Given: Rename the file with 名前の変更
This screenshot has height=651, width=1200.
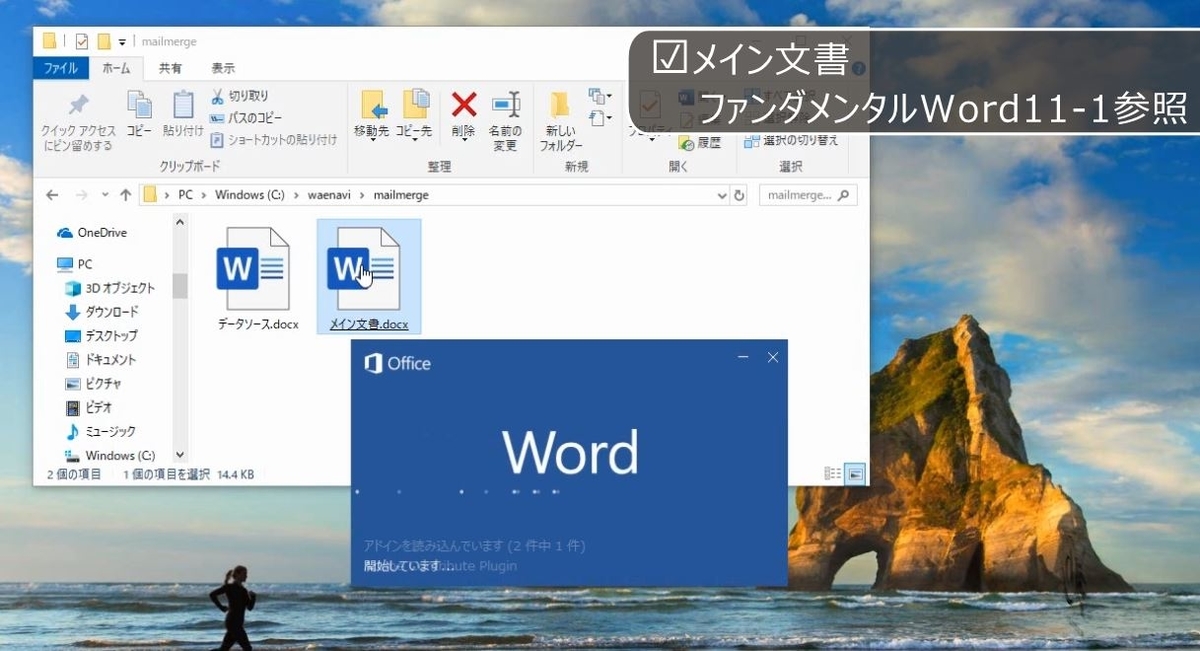Looking at the screenshot, I should [505, 120].
